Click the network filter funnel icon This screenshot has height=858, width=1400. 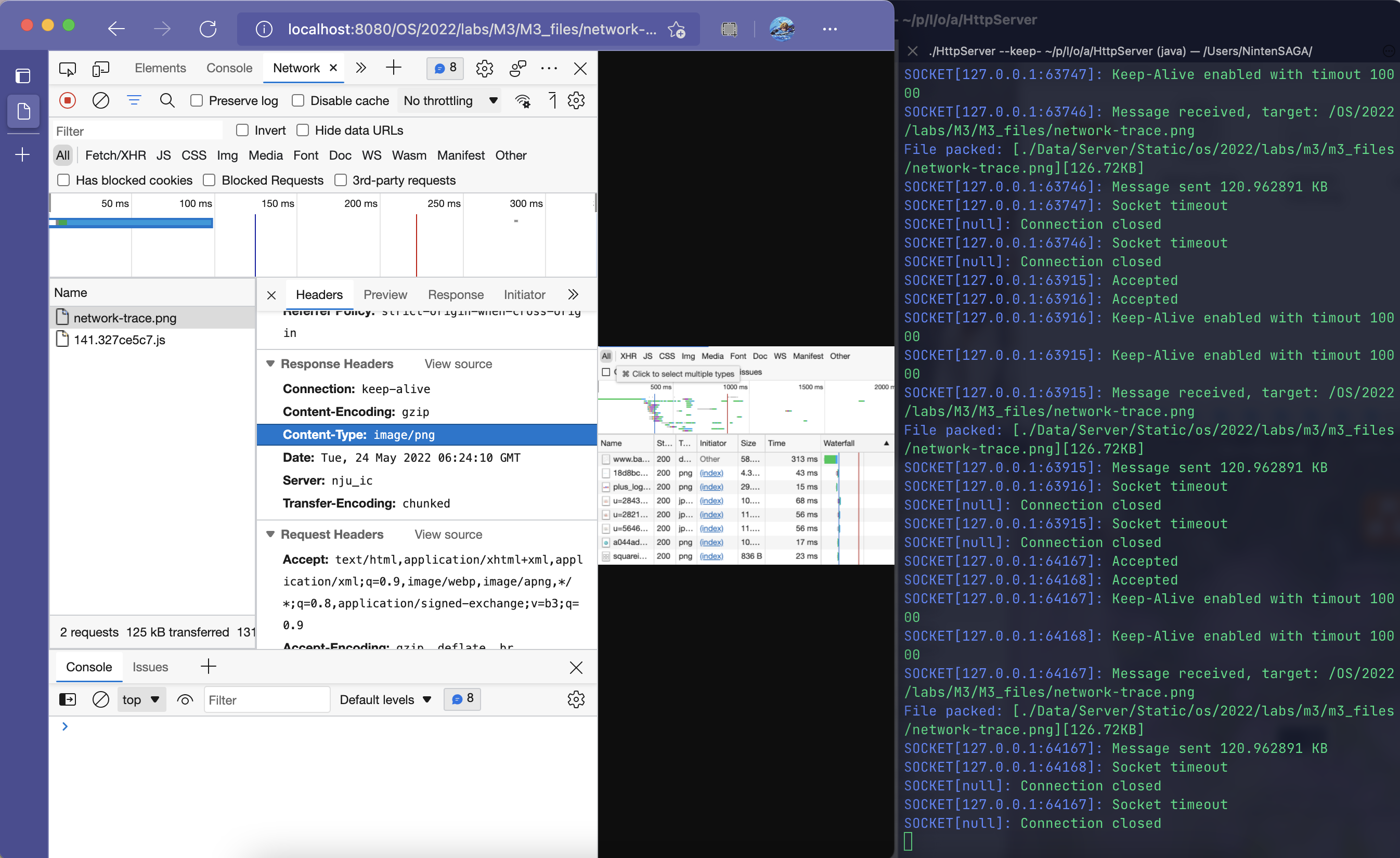(134, 100)
